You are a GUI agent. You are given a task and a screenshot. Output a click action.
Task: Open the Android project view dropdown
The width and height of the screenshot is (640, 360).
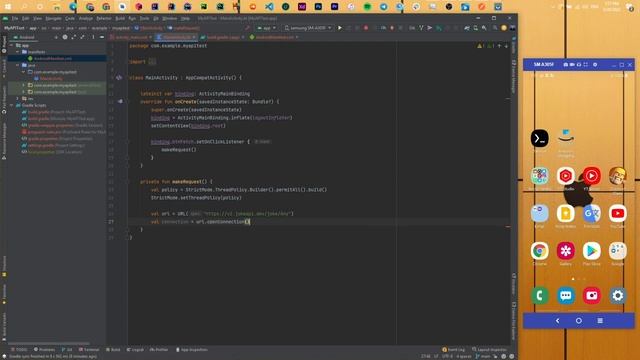pos(24,37)
